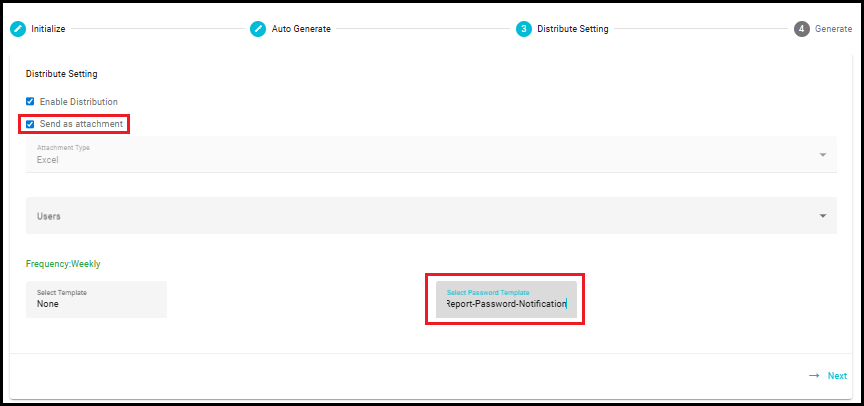The image size is (864, 406).
Task: Click the Users selection field
Action: [x=431, y=215]
